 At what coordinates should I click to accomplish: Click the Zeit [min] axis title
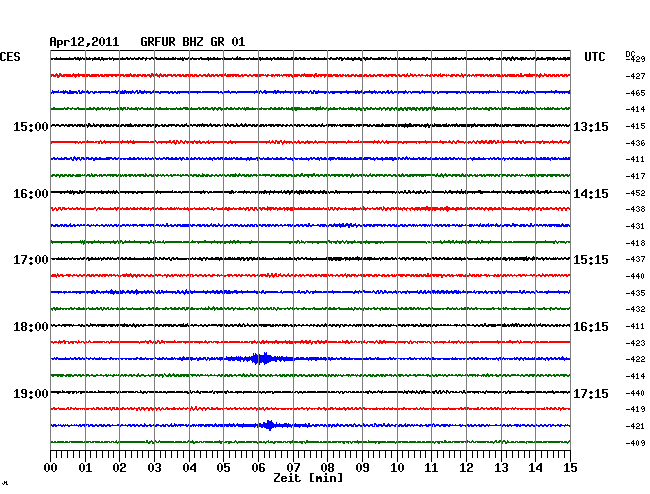pos(308,478)
